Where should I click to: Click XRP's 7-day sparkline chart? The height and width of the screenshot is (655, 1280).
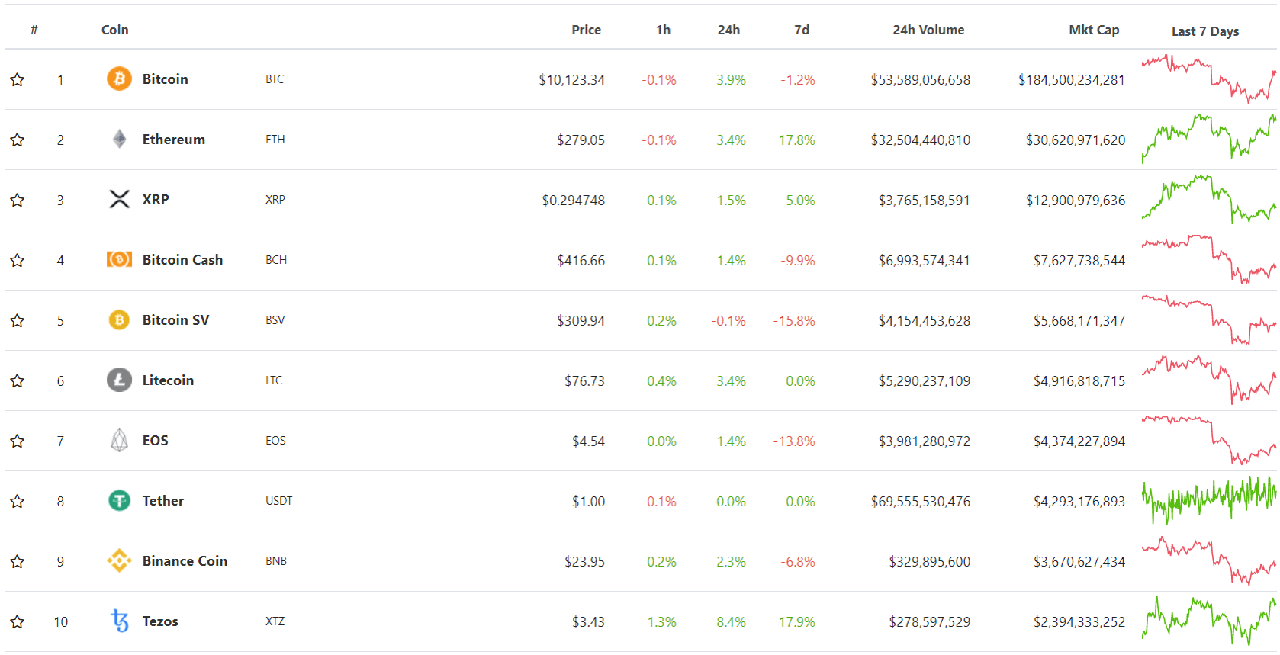(1209, 199)
